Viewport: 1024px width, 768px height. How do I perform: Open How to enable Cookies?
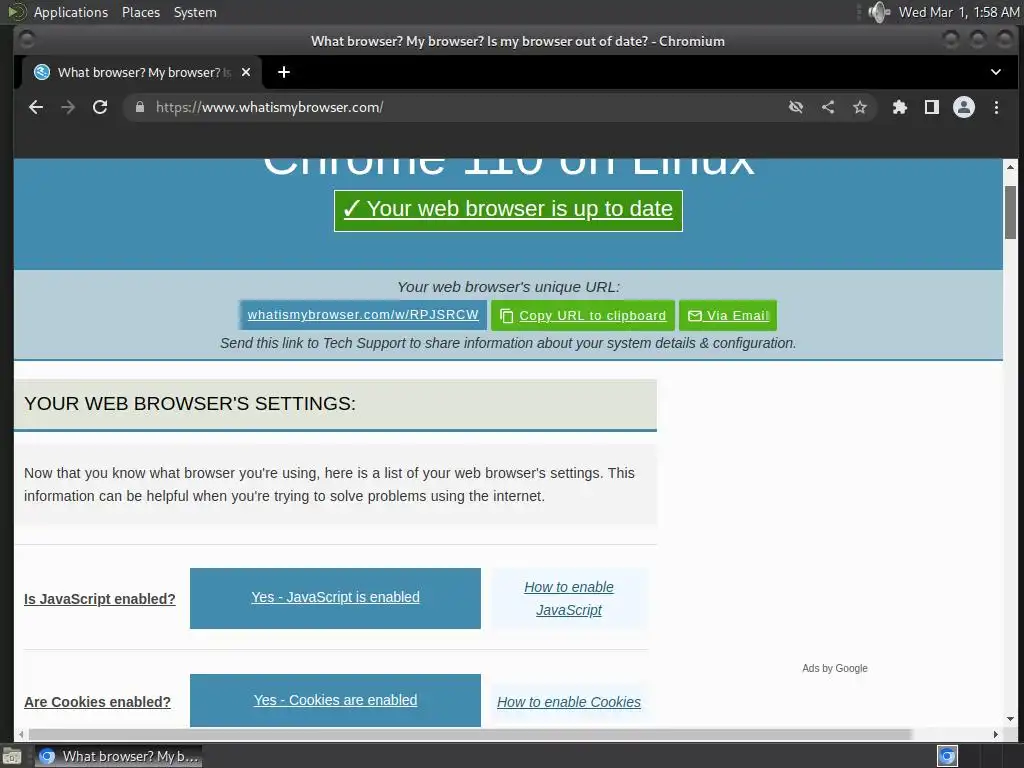569,702
